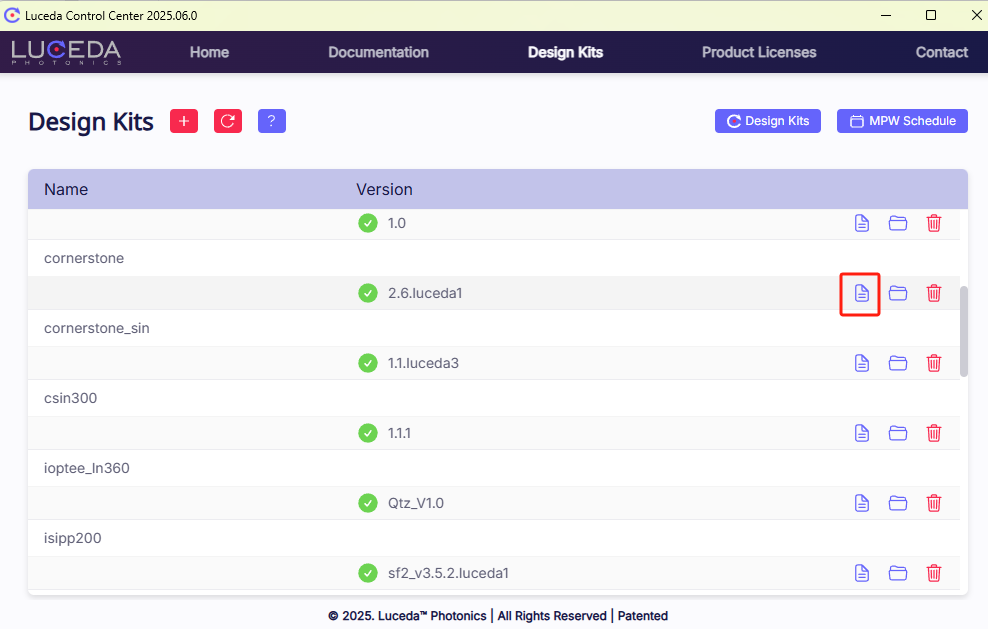Open document icon for cornerstone 2.6.luceda1

861,293
